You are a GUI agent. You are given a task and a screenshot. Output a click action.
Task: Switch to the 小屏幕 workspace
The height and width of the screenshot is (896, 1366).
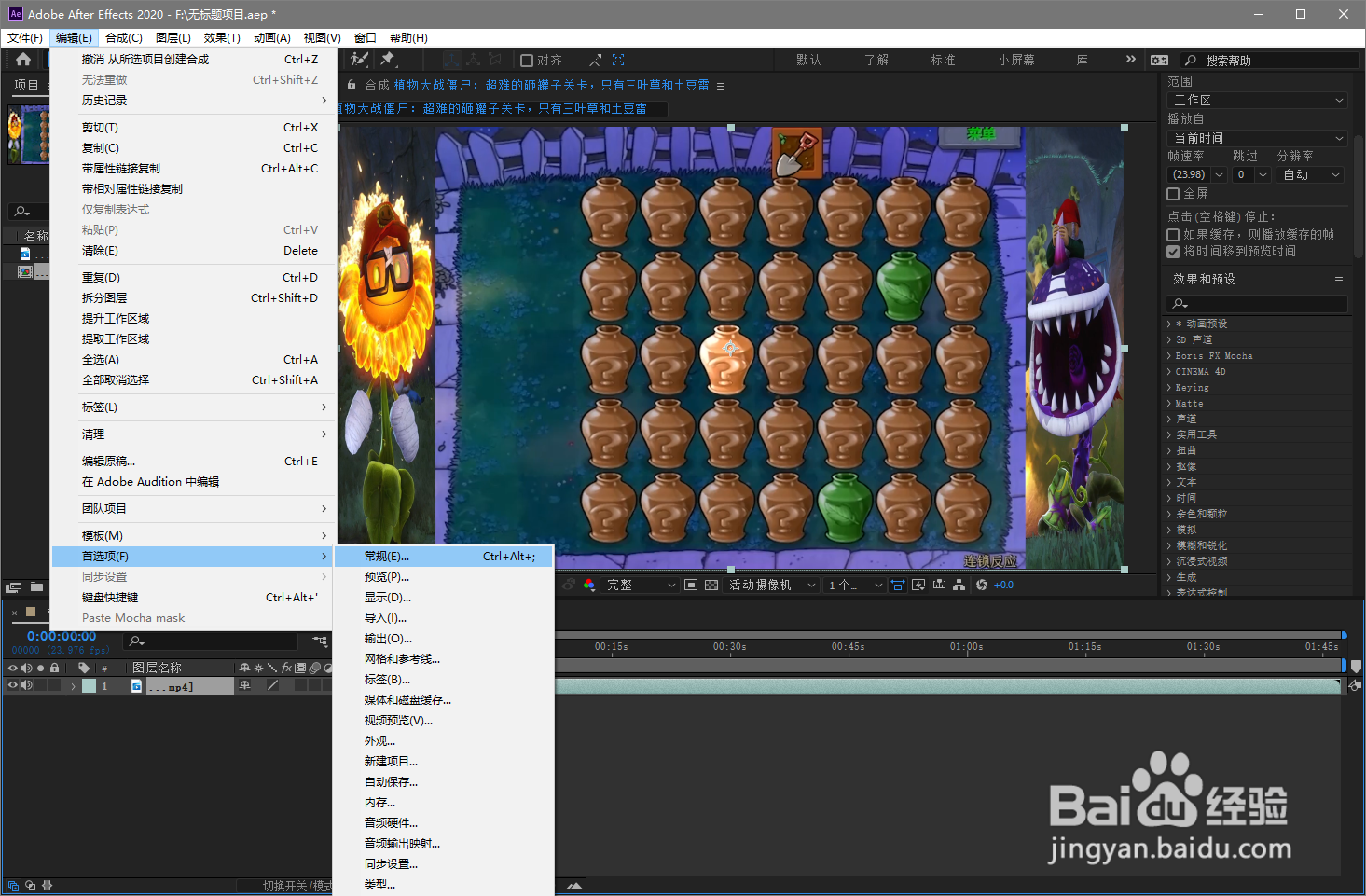tap(1016, 60)
